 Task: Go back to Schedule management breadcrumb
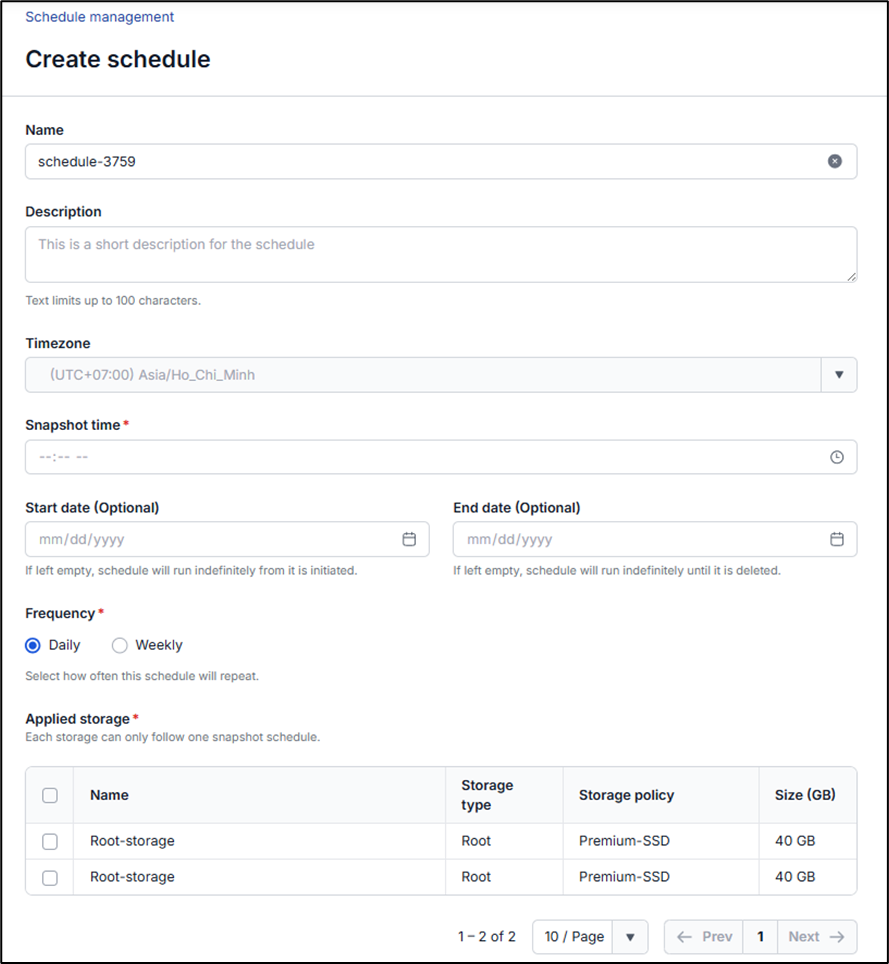pyautogui.click(x=99, y=17)
